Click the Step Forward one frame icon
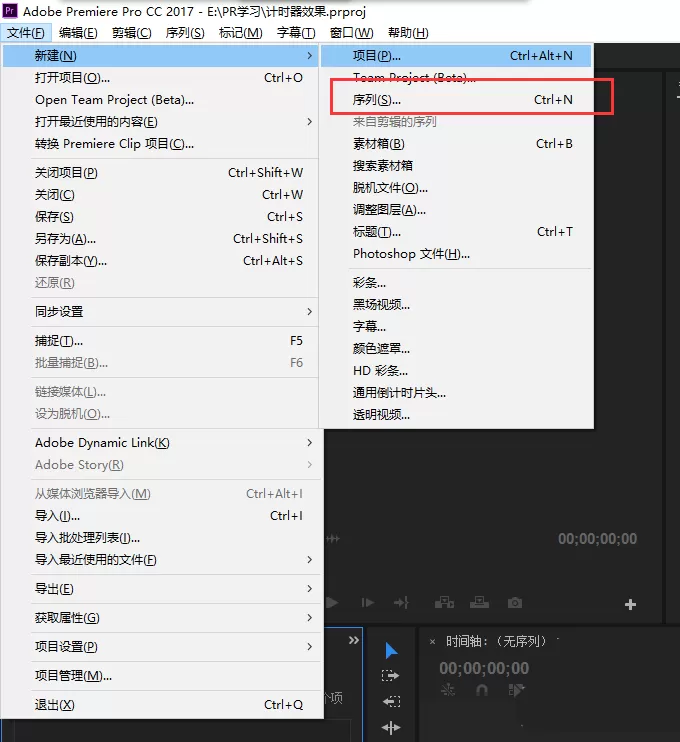This screenshot has height=742, width=680. pyautogui.click(x=367, y=602)
